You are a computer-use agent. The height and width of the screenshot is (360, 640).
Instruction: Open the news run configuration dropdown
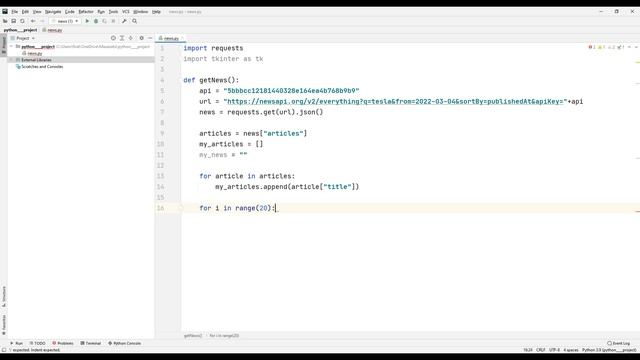click(x=65, y=21)
